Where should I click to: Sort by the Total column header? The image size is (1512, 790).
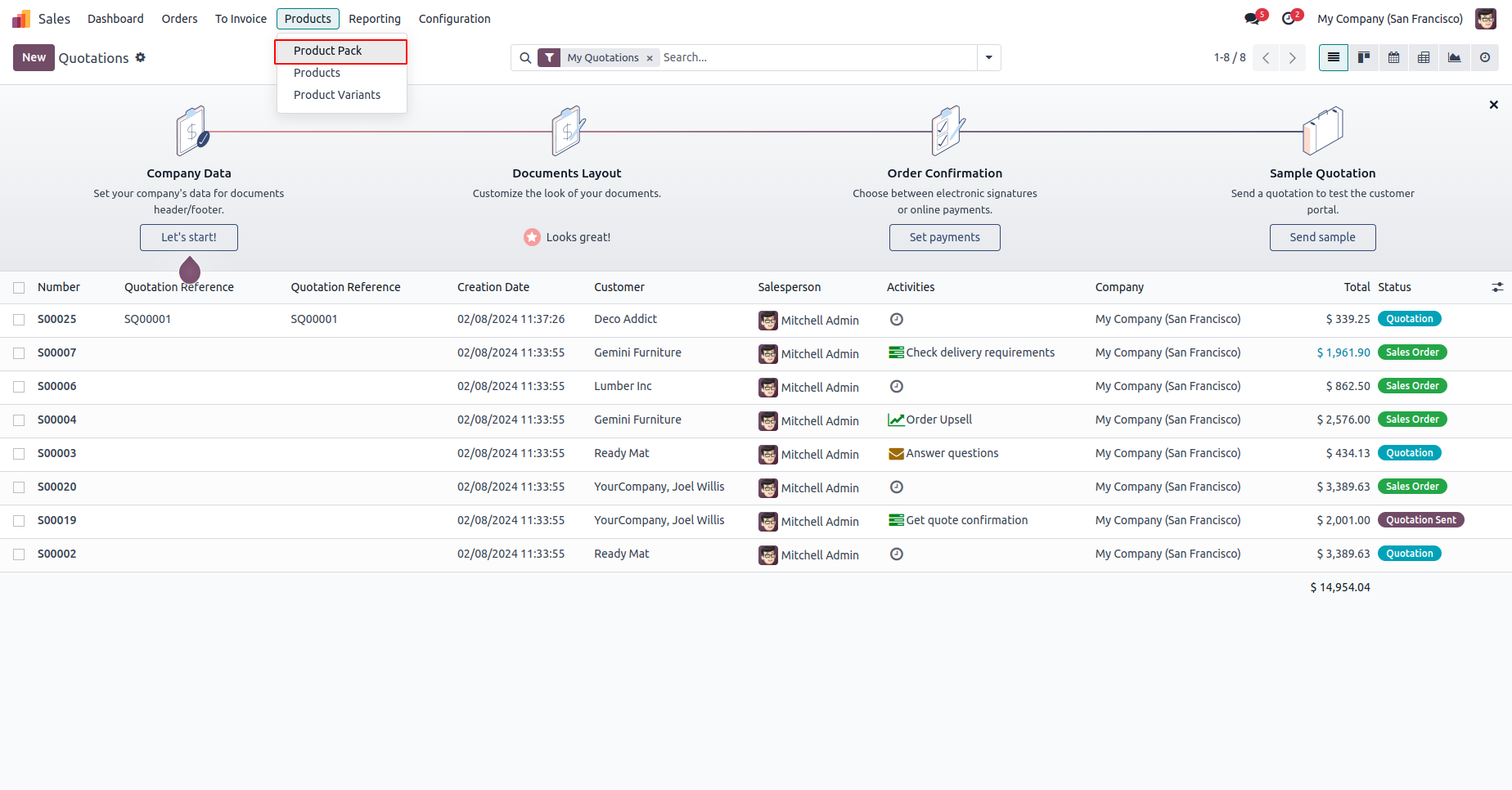tap(1357, 287)
